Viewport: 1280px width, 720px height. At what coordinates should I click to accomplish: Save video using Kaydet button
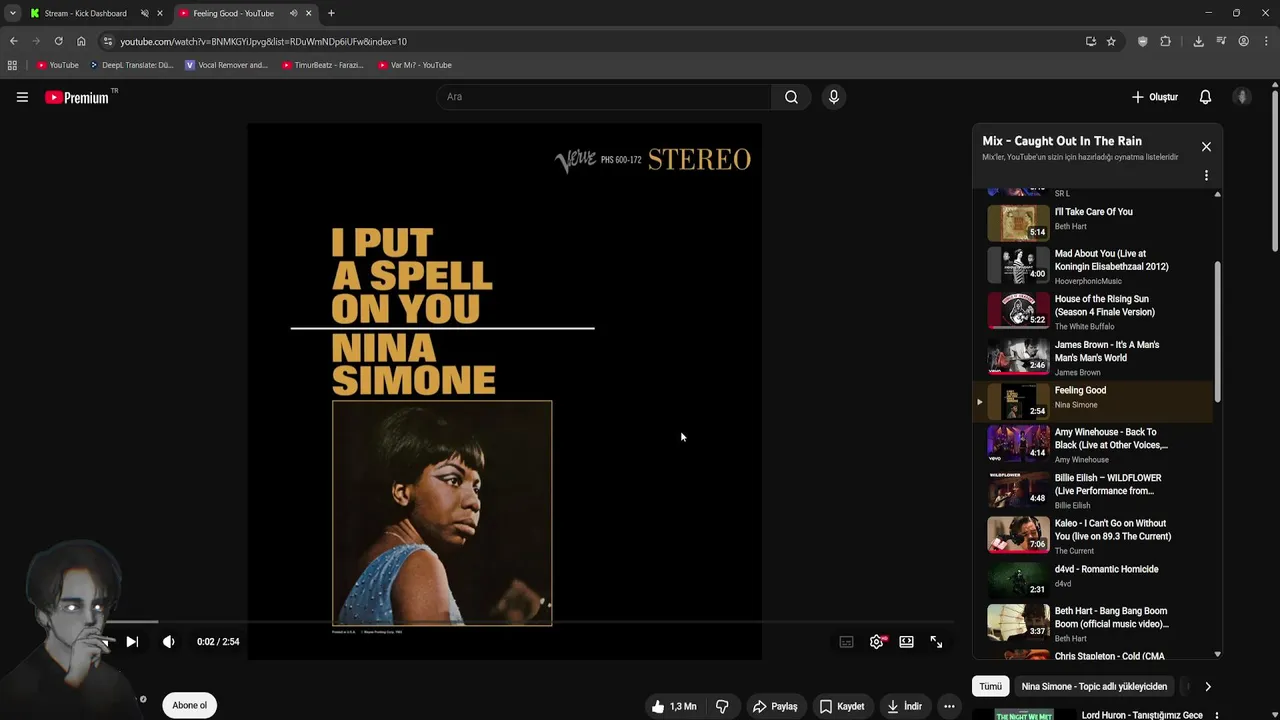tap(841, 706)
